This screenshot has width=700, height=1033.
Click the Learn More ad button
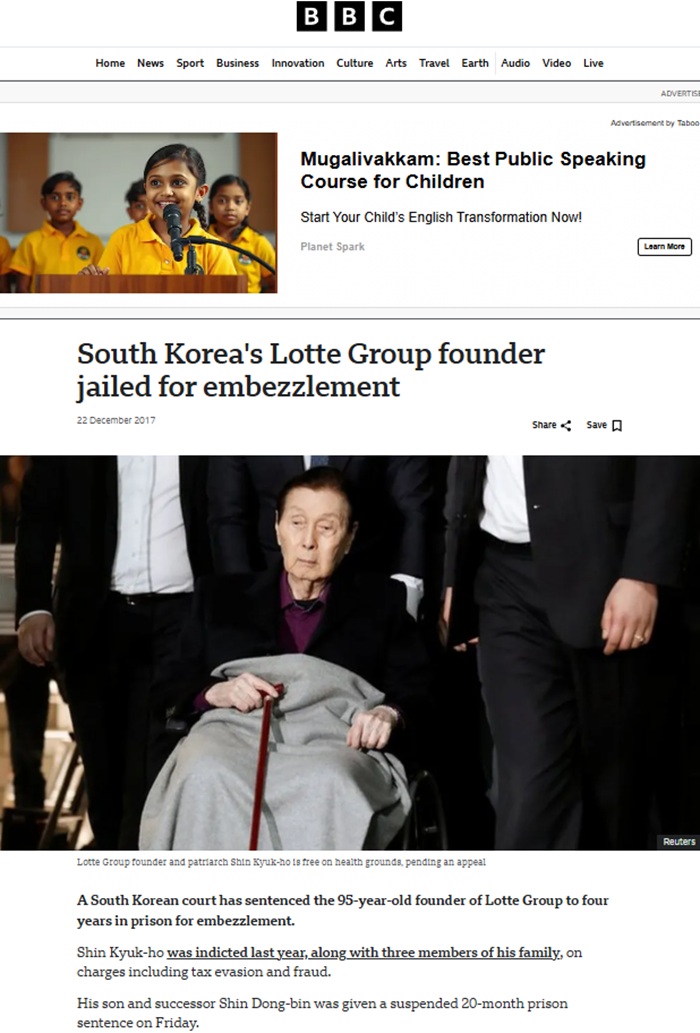click(x=664, y=246)
